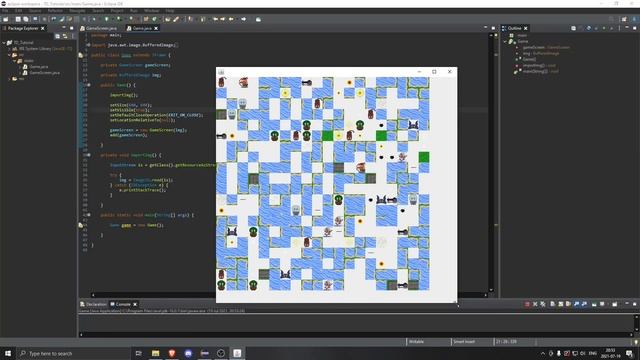Viewport: 640px width, 360px height.
Task: Click Writable in status bar
Action: coord(416,342)
